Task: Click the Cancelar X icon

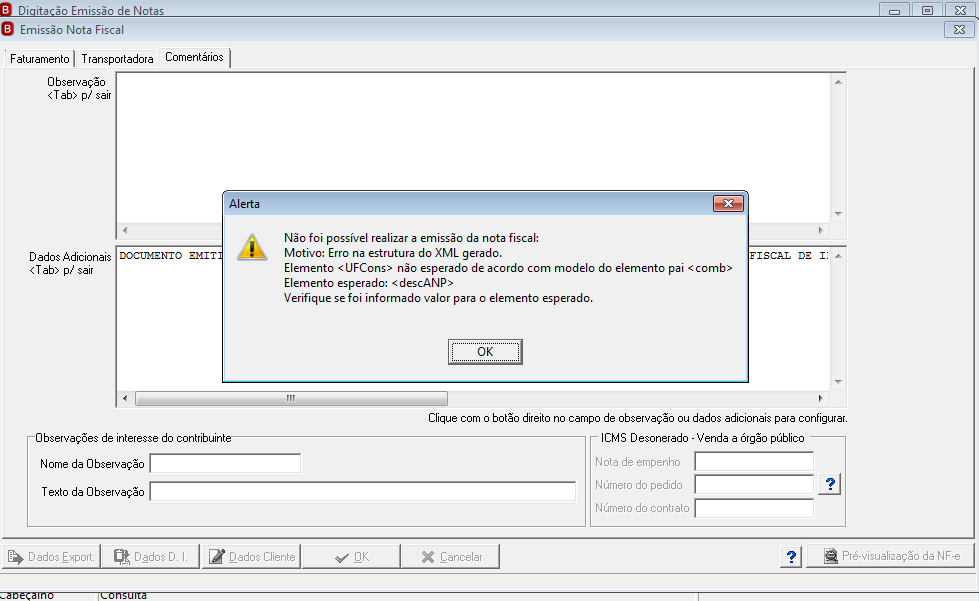Action: [428, 557]
